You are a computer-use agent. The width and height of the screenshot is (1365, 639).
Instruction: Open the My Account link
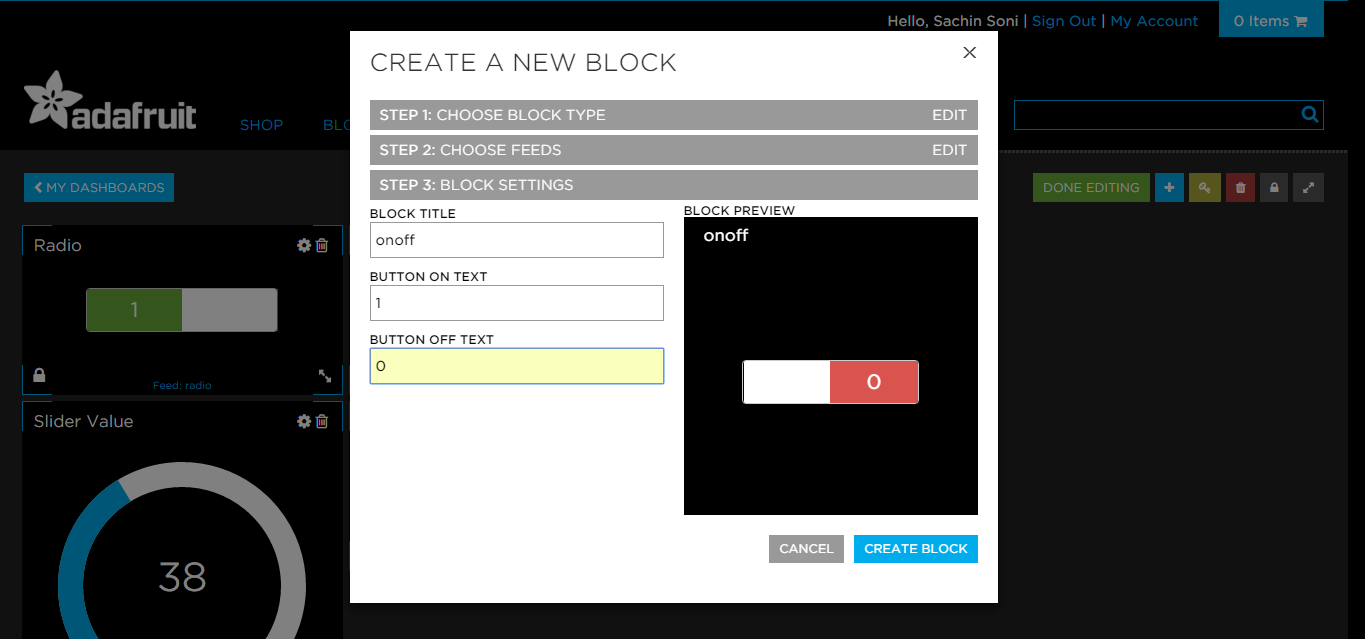click(x=1154, y=21)
